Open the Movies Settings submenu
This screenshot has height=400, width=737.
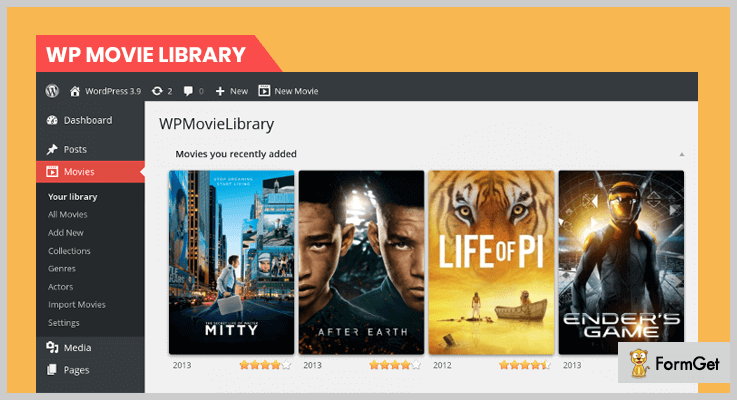(63, 323)
